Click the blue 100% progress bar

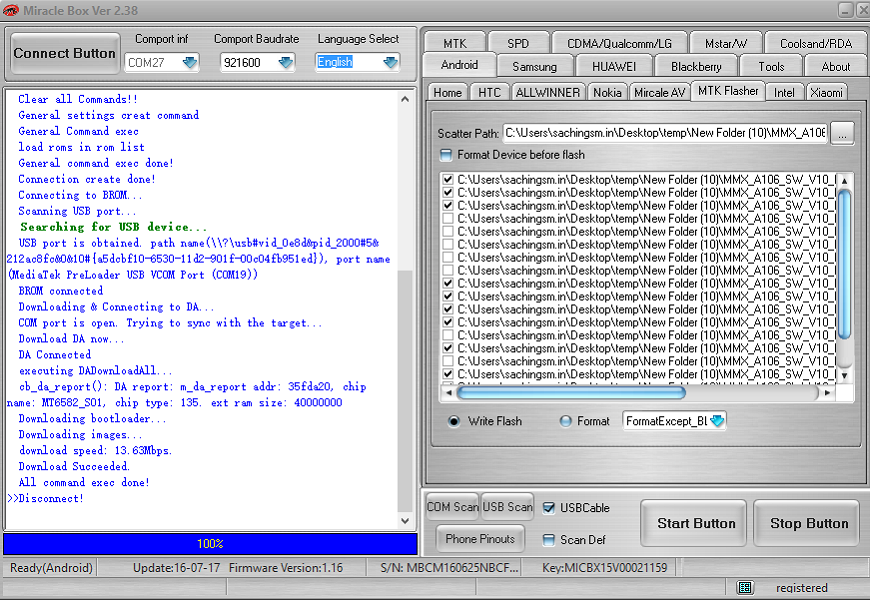pos(210,544)
